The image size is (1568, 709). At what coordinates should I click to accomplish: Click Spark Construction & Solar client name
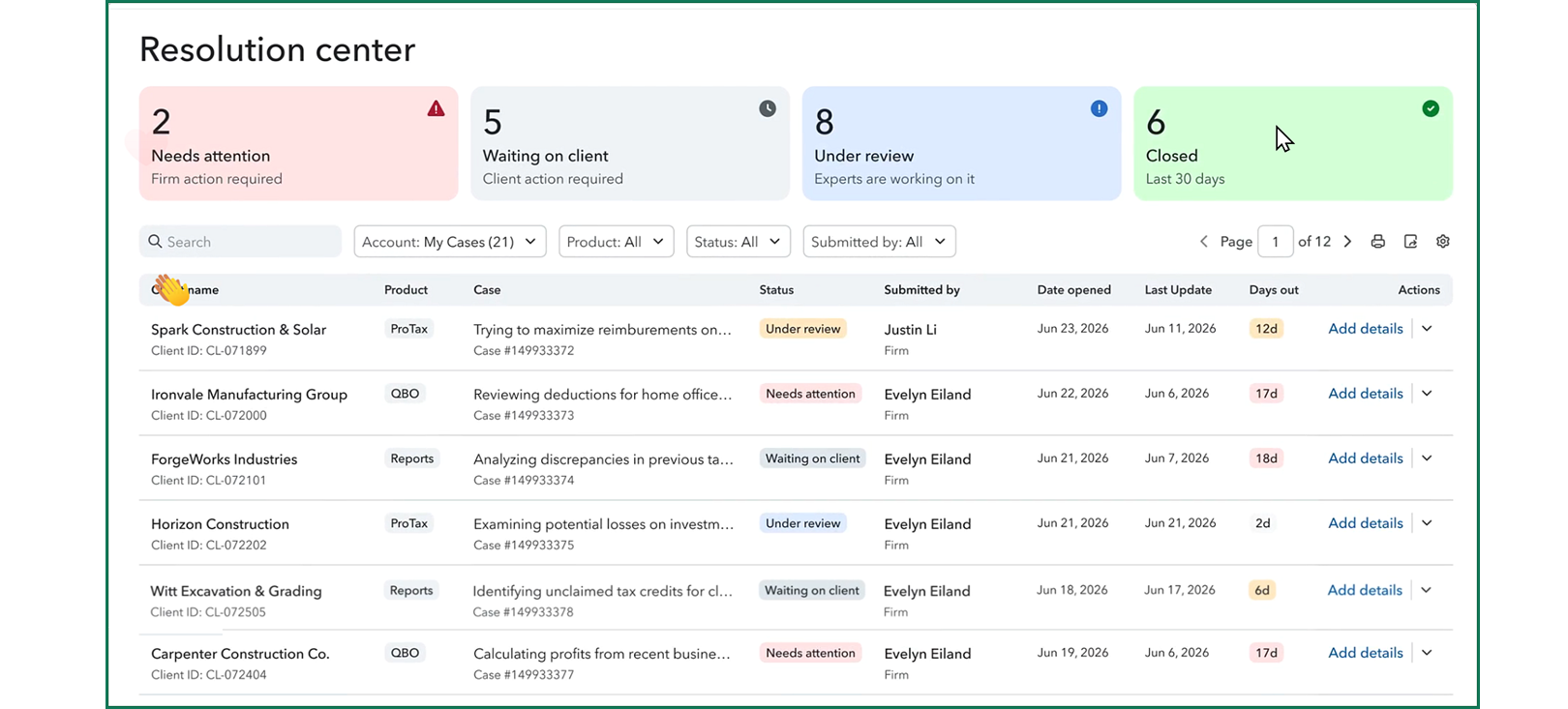tap(238, 330)
